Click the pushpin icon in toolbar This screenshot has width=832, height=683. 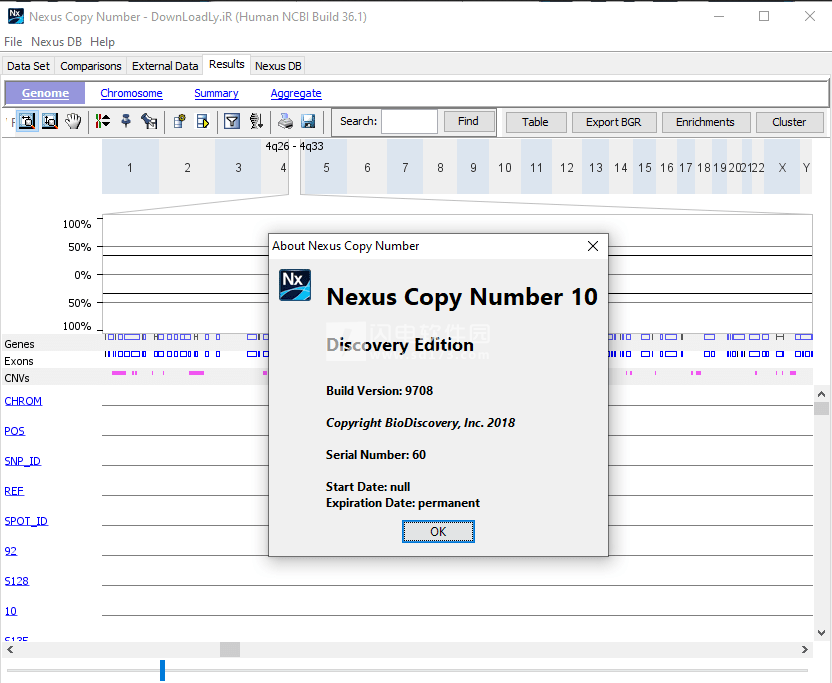(x=126, y=121)
